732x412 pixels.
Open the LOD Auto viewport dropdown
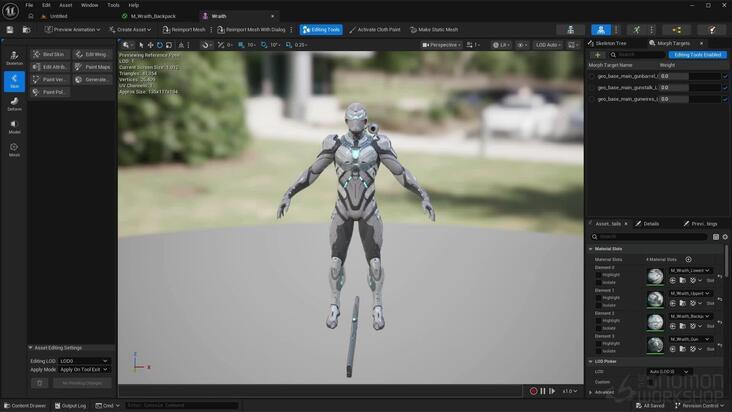(549, 45)
